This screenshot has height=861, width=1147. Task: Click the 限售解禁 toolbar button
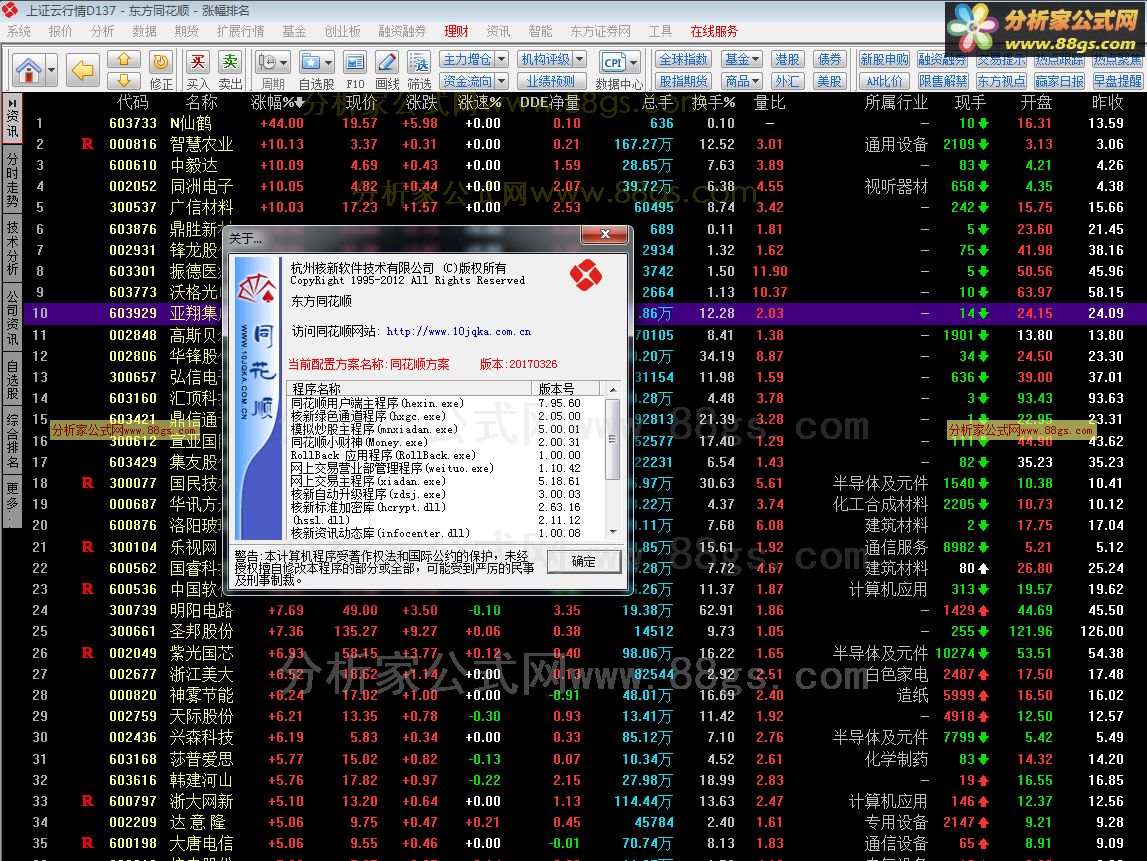pos(943,81)
